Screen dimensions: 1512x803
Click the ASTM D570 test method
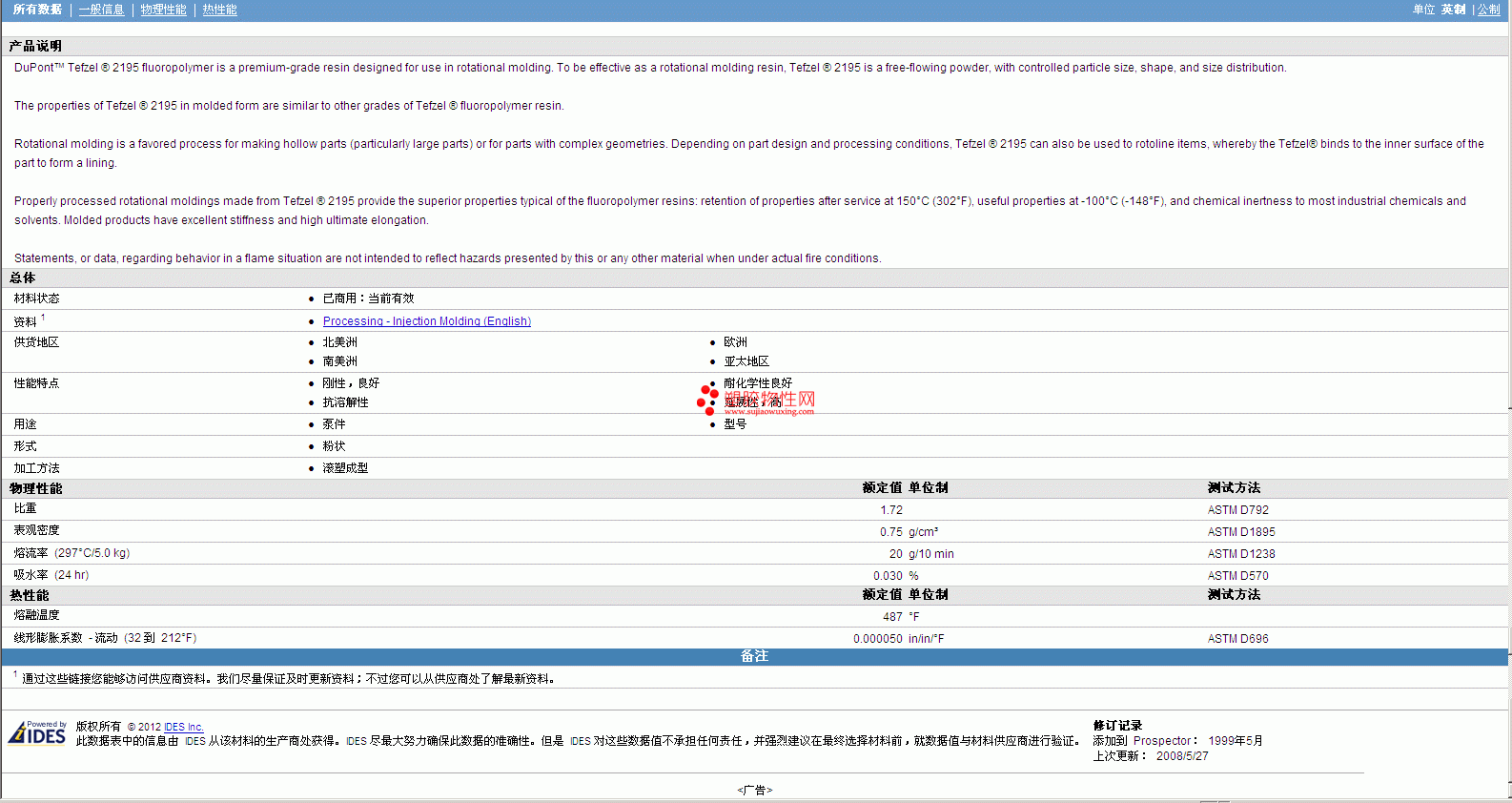1238,576
